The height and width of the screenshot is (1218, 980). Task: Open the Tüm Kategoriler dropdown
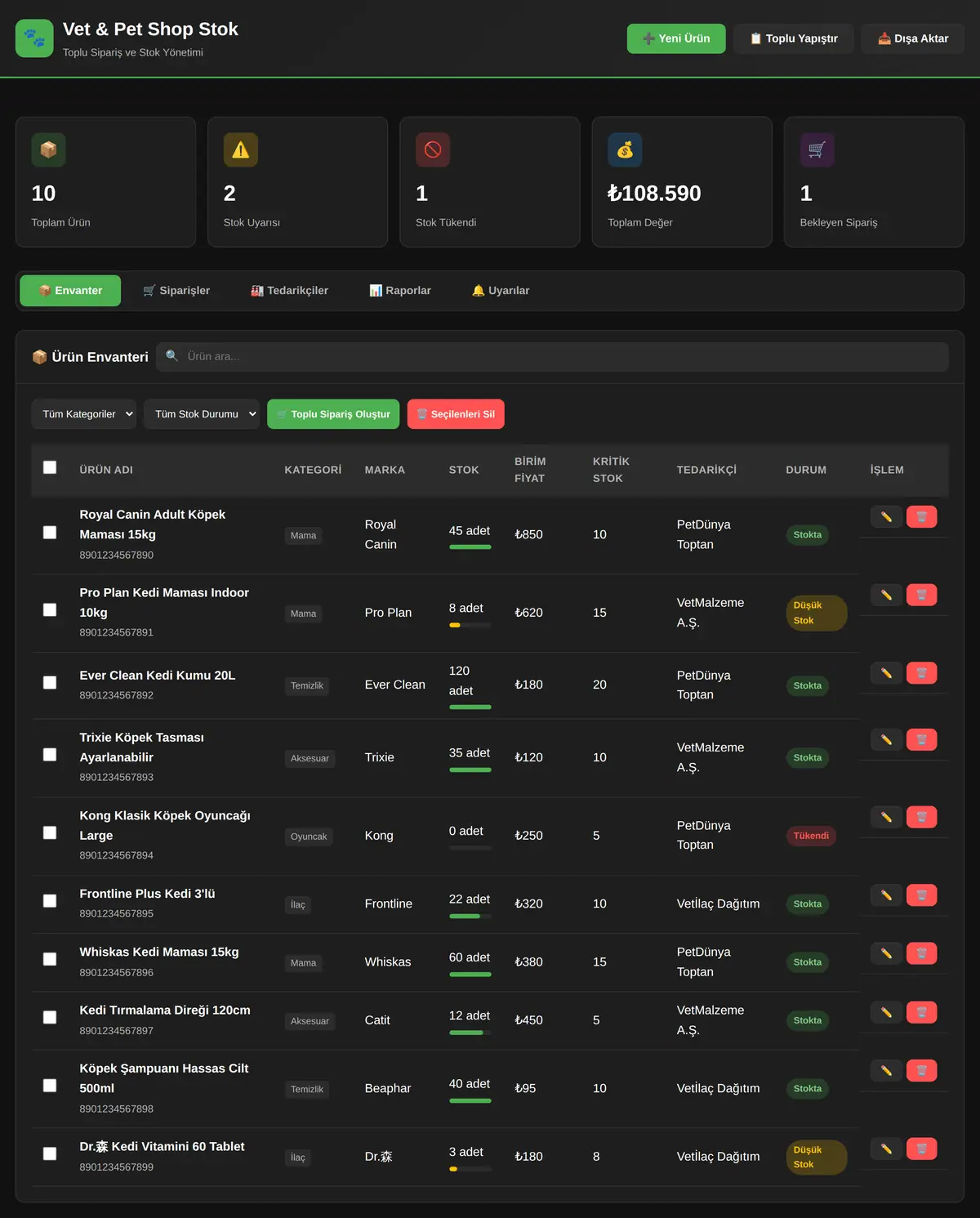(x=83, y=414)
